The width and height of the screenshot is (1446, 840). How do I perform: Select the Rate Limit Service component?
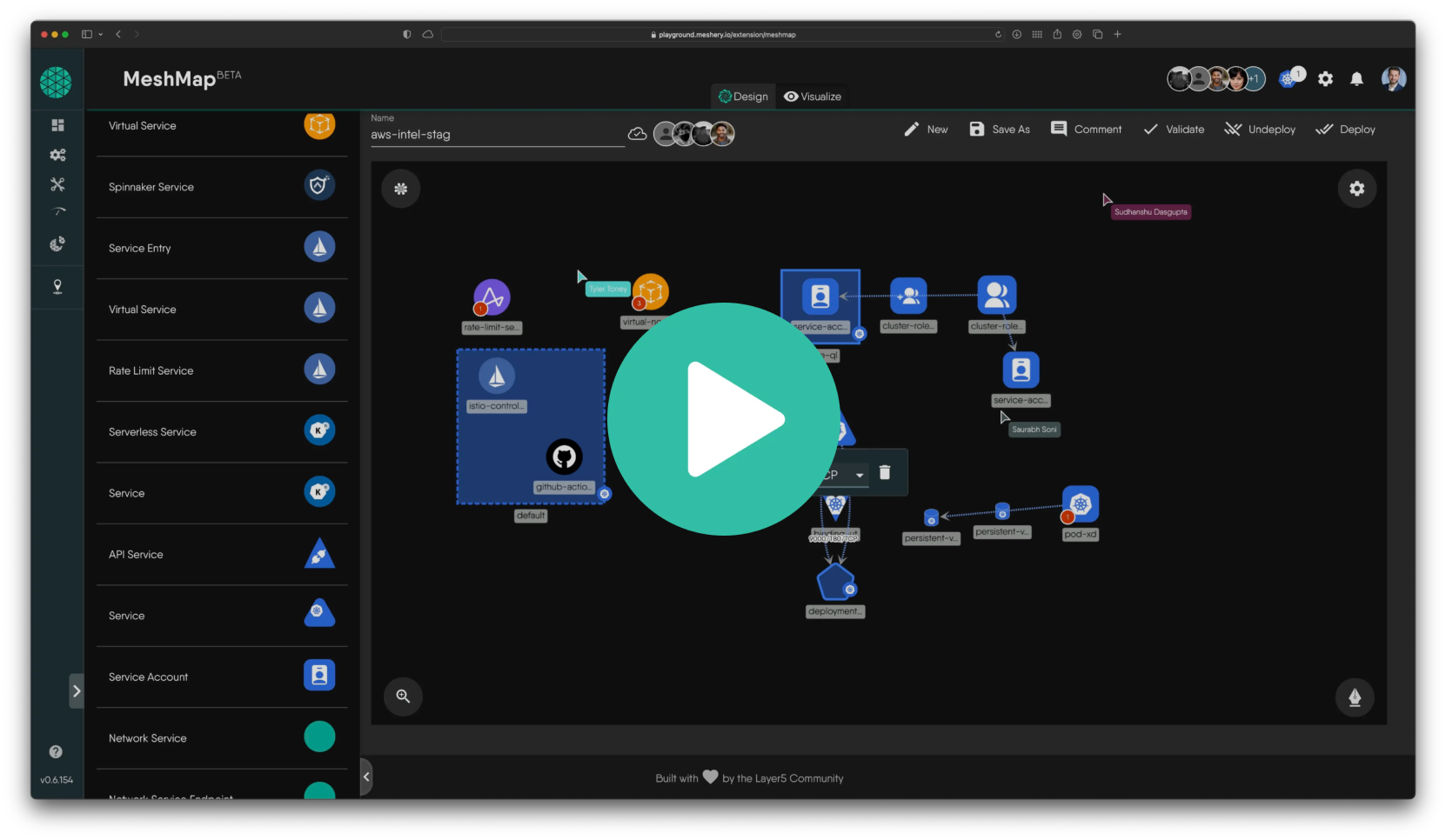pyautogui.click(x=222, y=370)
